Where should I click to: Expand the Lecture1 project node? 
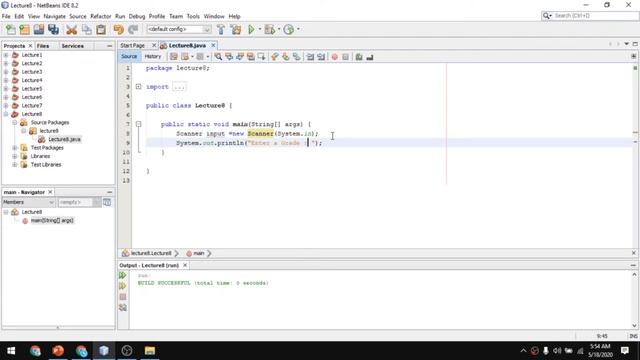click(6, 55)
